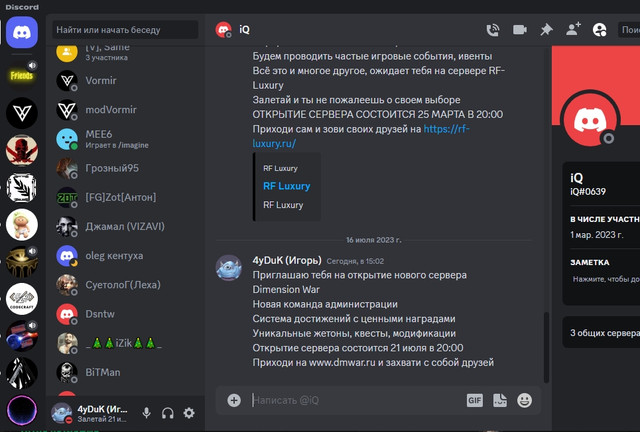This screenshot has width=640, height=432.
Task: Open the [FG]Zot[Антон] conversation
Action: point(127,197)
